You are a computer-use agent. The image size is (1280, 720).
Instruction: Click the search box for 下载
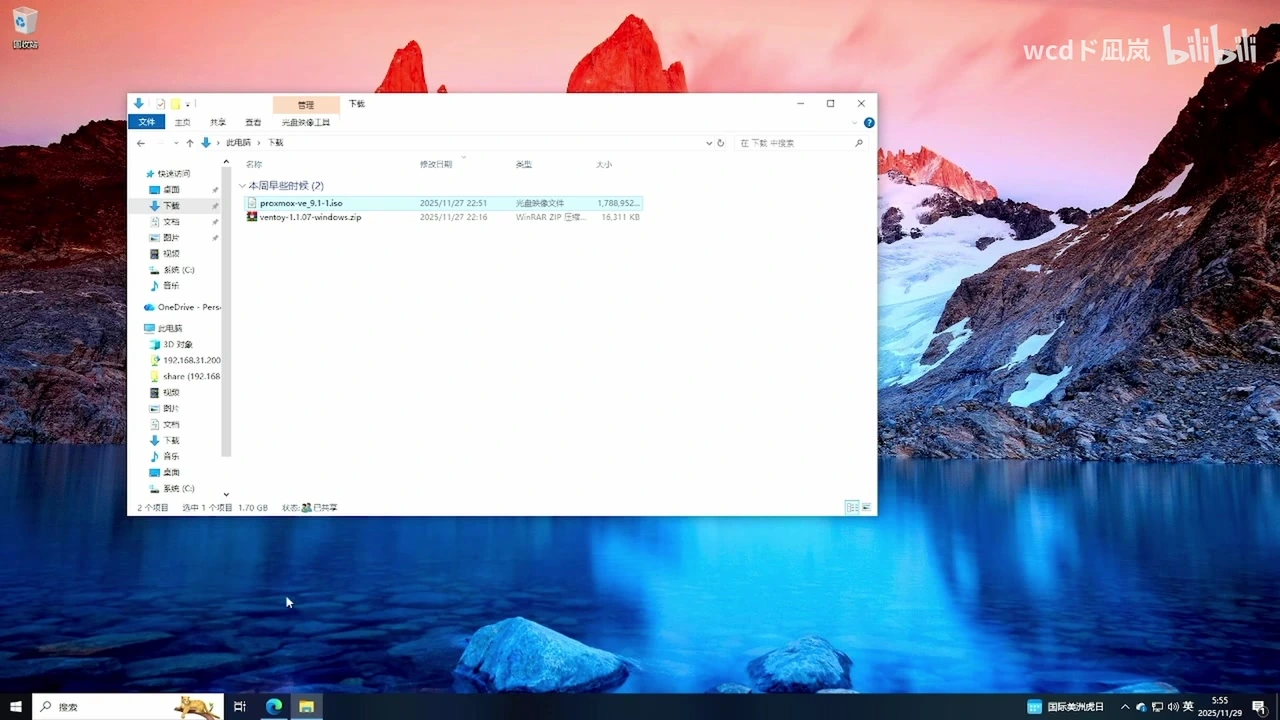(800, 143)
